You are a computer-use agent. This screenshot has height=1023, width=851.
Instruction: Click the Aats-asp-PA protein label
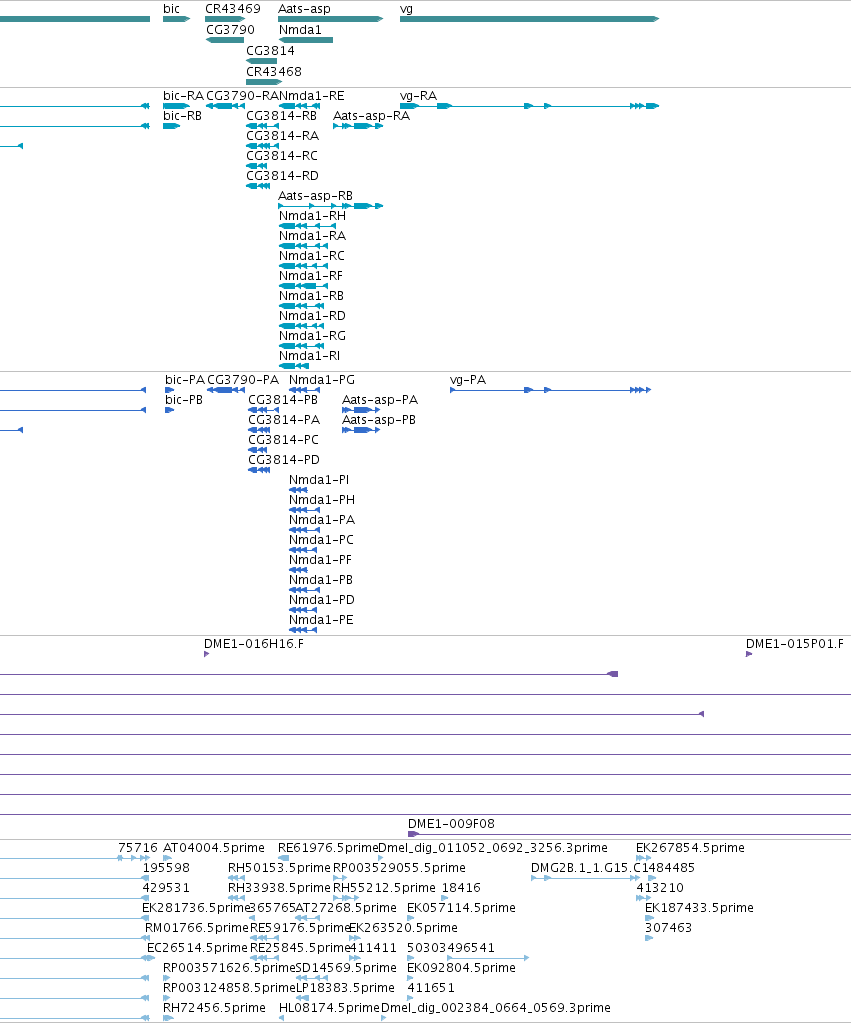pyautogui.click(x=380, y=399)
